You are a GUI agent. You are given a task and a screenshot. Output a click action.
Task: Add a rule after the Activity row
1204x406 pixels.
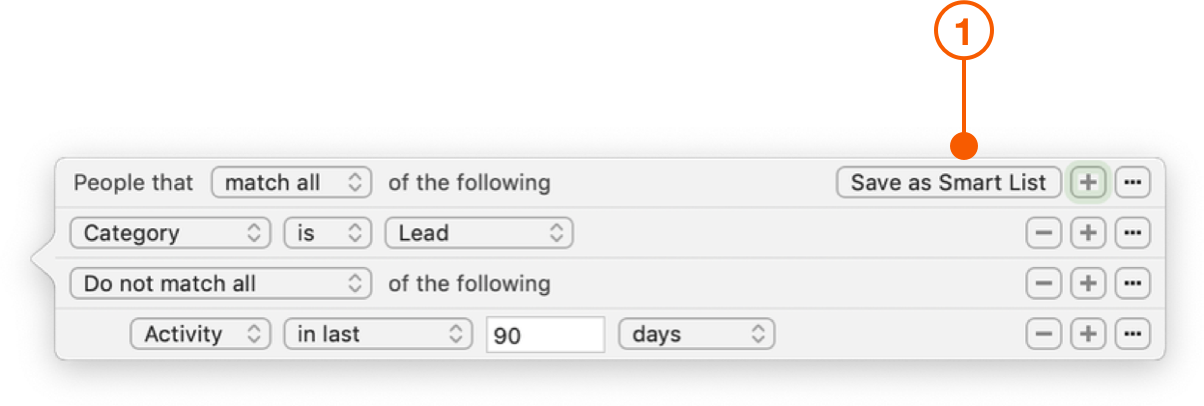tap(1088, 334)
